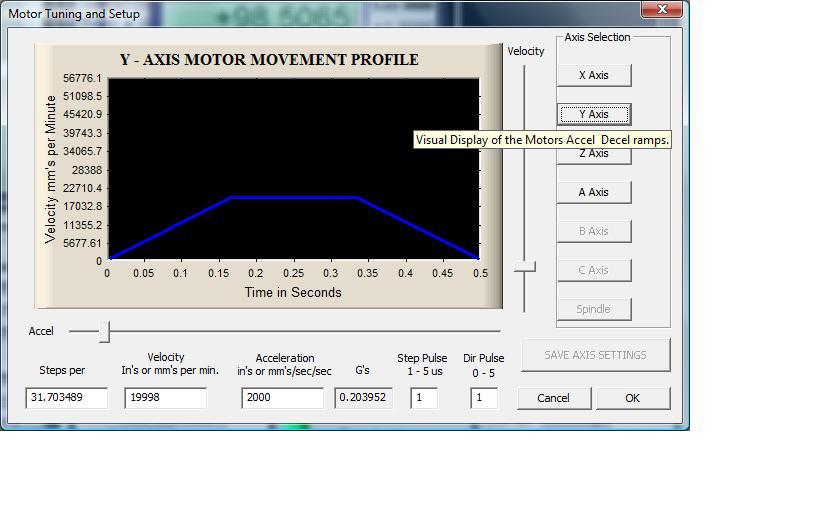Select the Step Pulse input box
840x525 pixels.
coord(424,398)
